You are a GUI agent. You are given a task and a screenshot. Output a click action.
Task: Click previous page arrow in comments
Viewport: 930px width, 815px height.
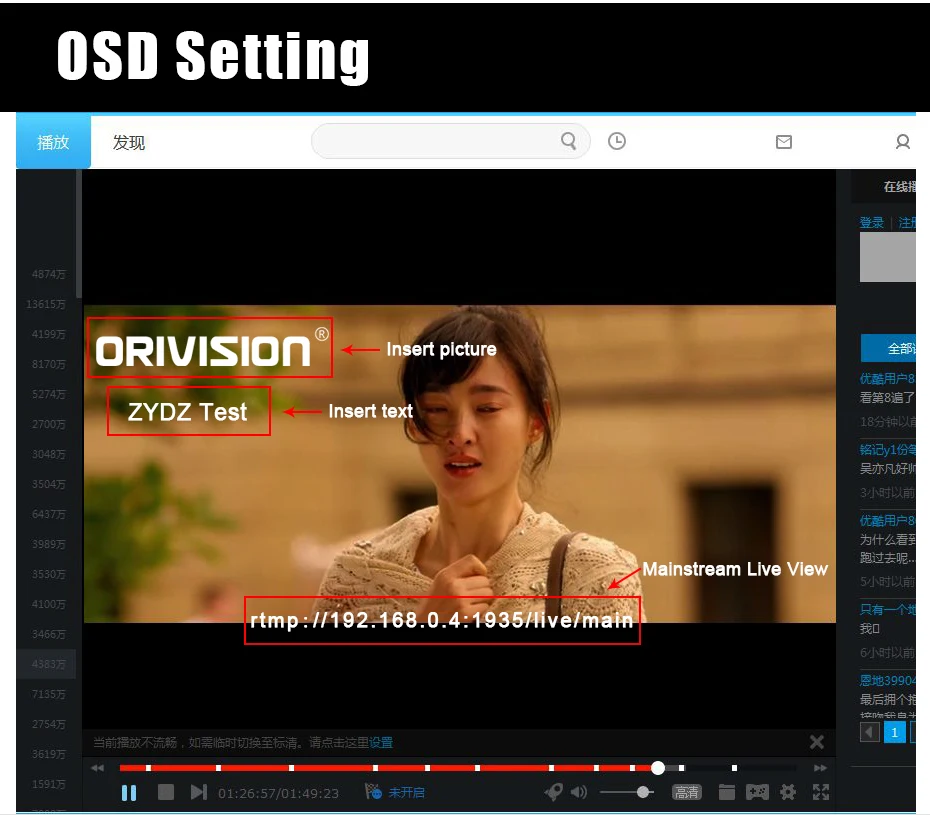pyautogui.click(x=870, y=733)
